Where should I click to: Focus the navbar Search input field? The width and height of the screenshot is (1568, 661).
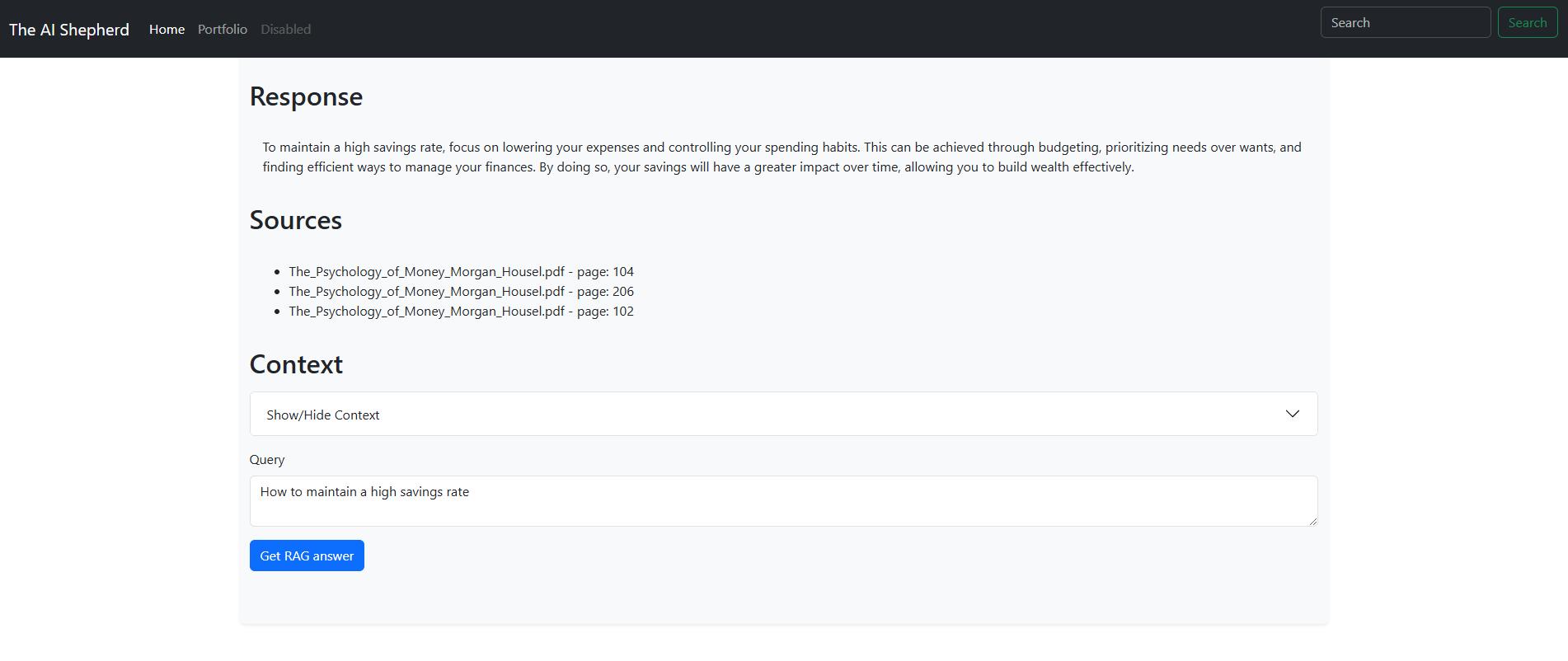coord(1405,23)
